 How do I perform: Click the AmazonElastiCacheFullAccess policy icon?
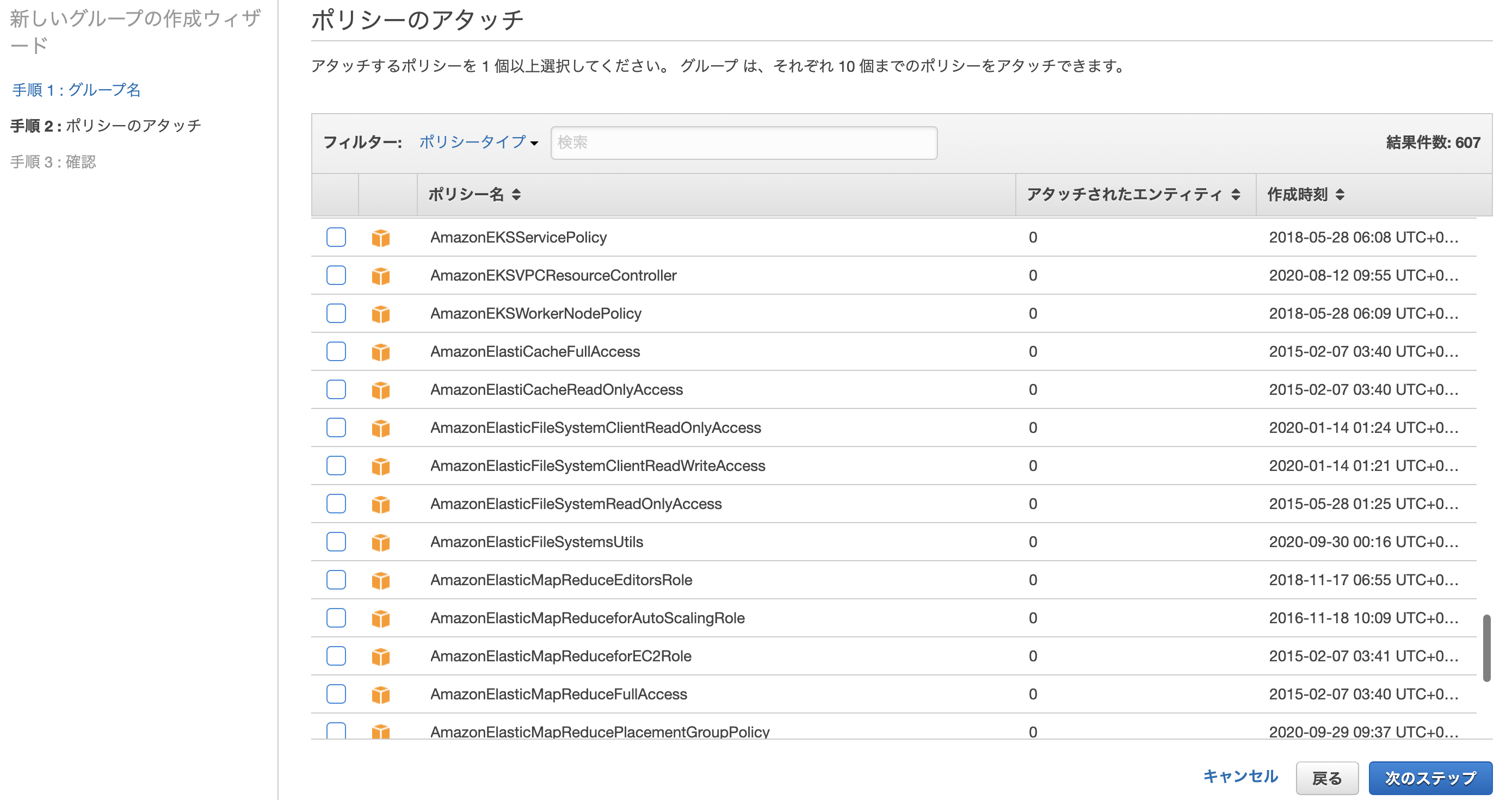click(x=380, y=352)
